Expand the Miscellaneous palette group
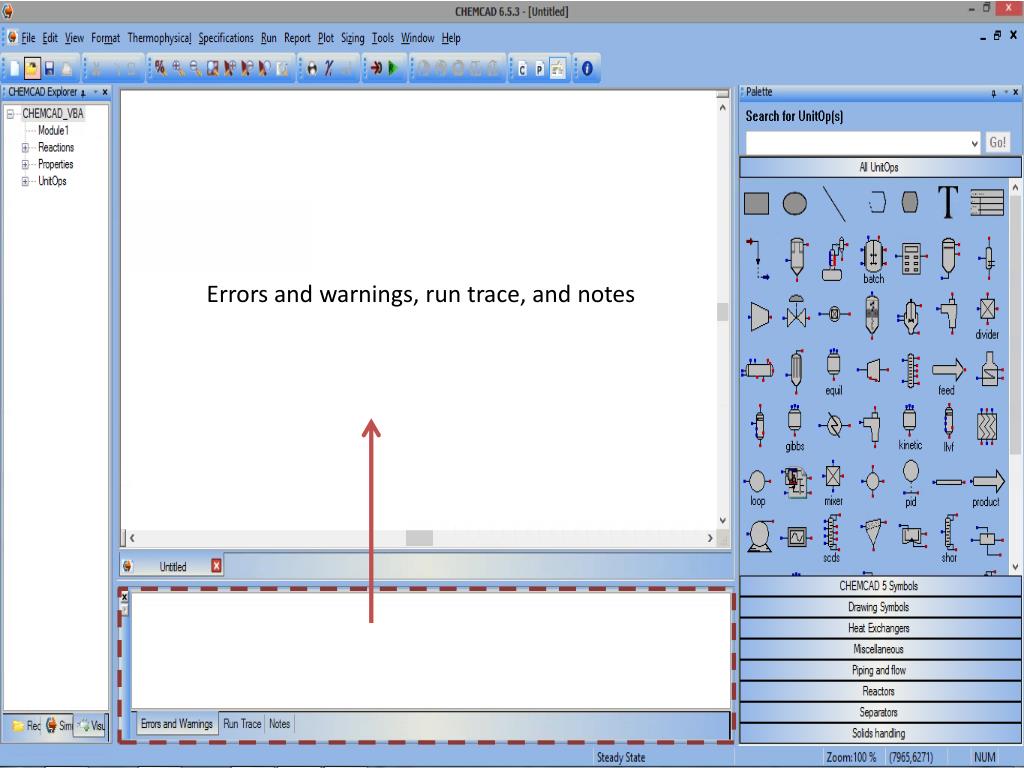 878,649
